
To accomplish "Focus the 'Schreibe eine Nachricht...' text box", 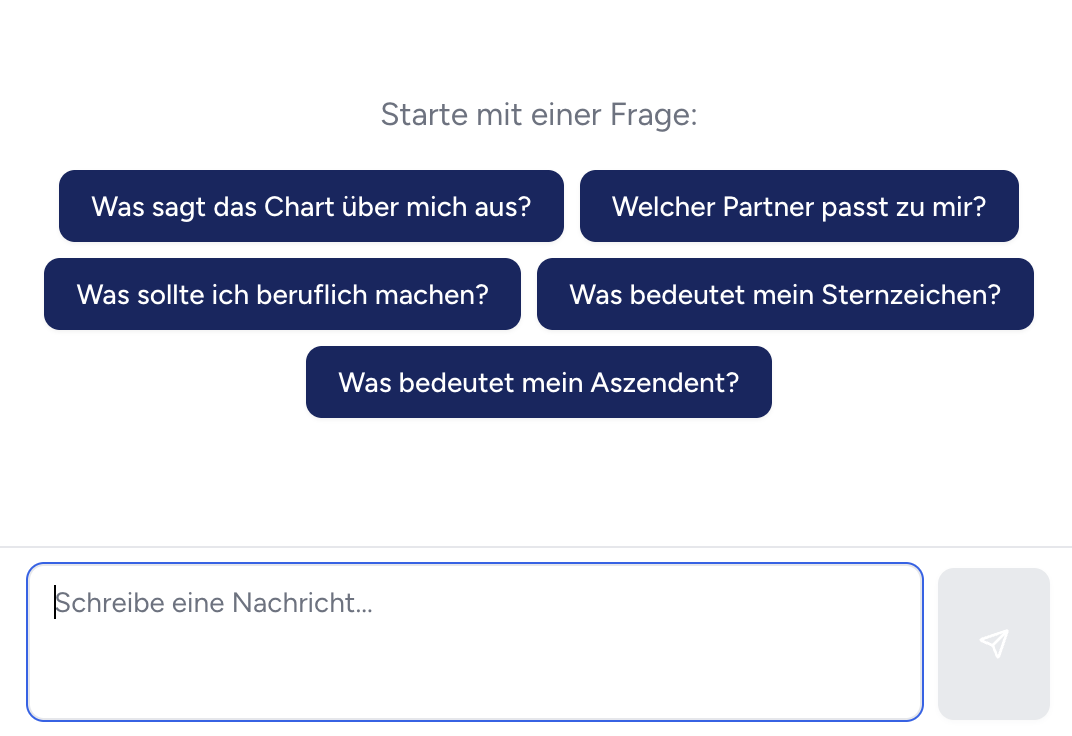I will 474,642.
